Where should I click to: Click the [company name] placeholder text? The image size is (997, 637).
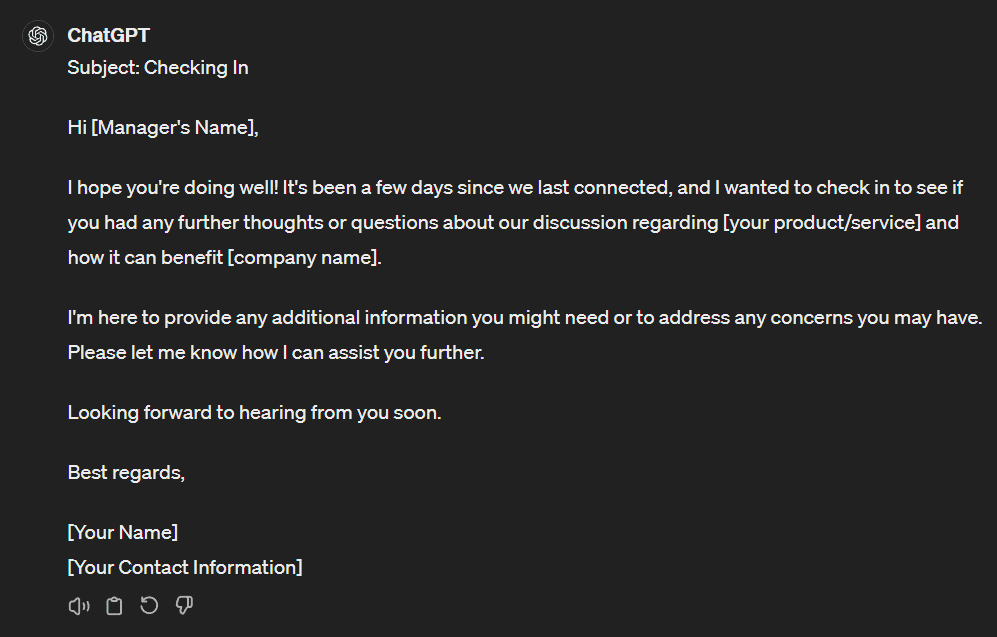pos(303,257)
